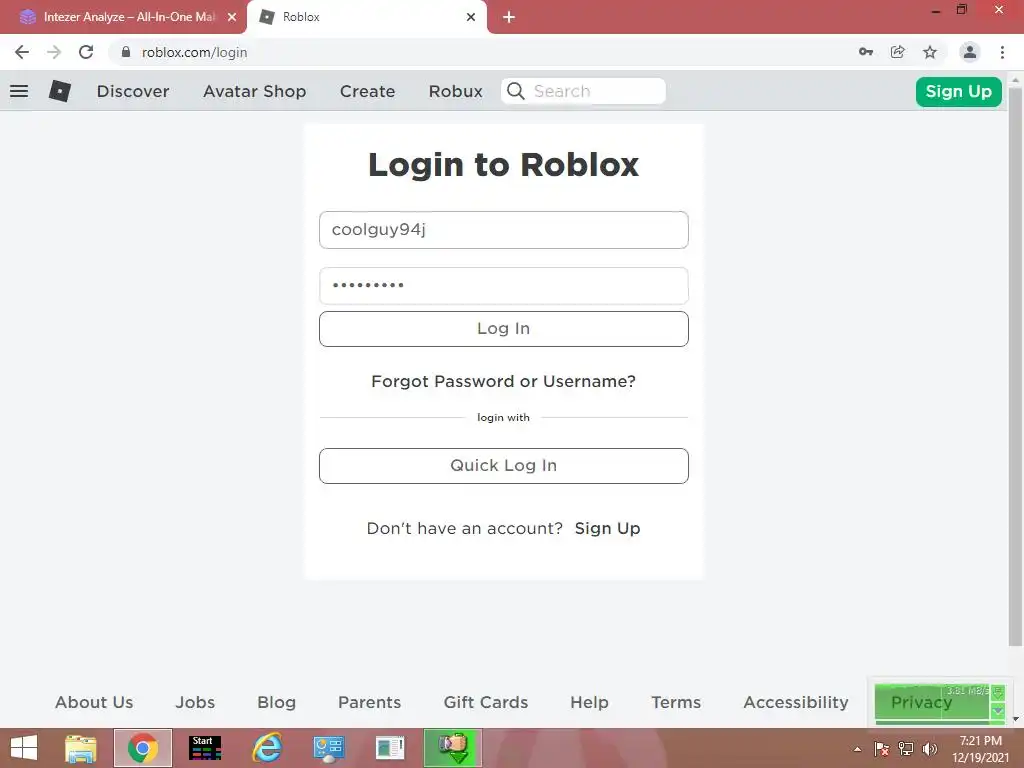Open Robux page
The image size is (1024, 768).
pos(456,91)
